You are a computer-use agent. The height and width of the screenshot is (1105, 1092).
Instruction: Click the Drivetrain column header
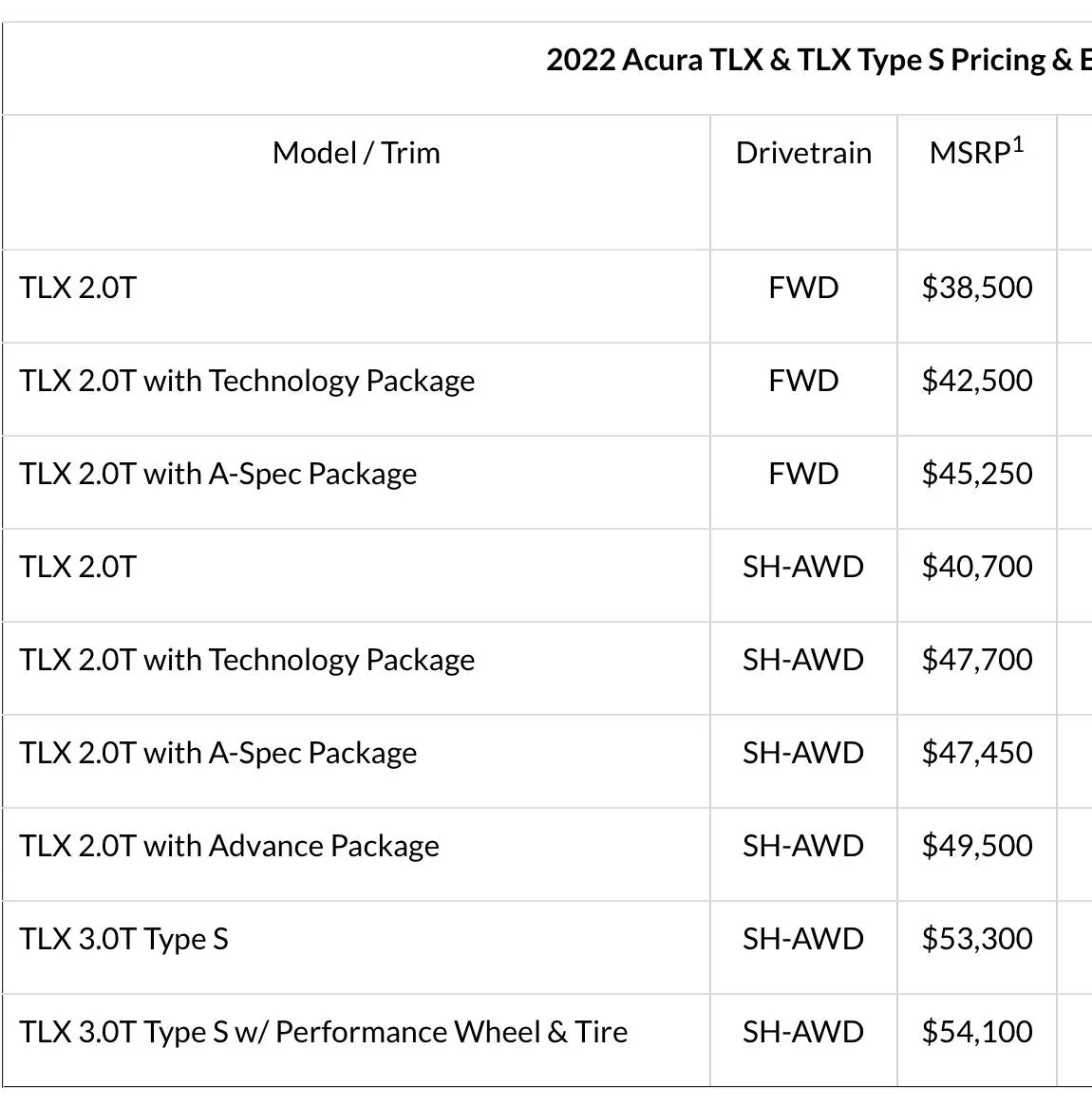(x=803, y=153)
